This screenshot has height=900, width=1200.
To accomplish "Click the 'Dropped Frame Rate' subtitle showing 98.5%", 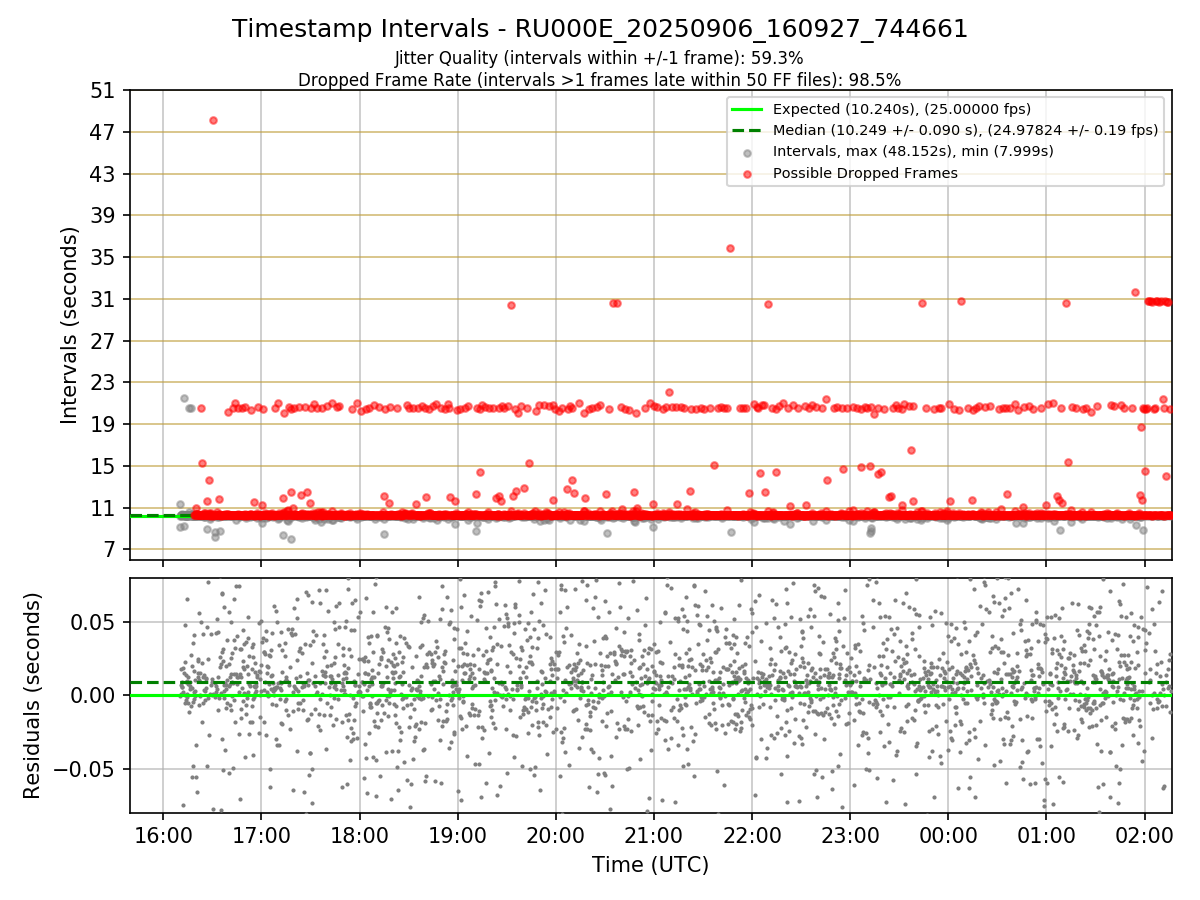I will click(599, 79).
